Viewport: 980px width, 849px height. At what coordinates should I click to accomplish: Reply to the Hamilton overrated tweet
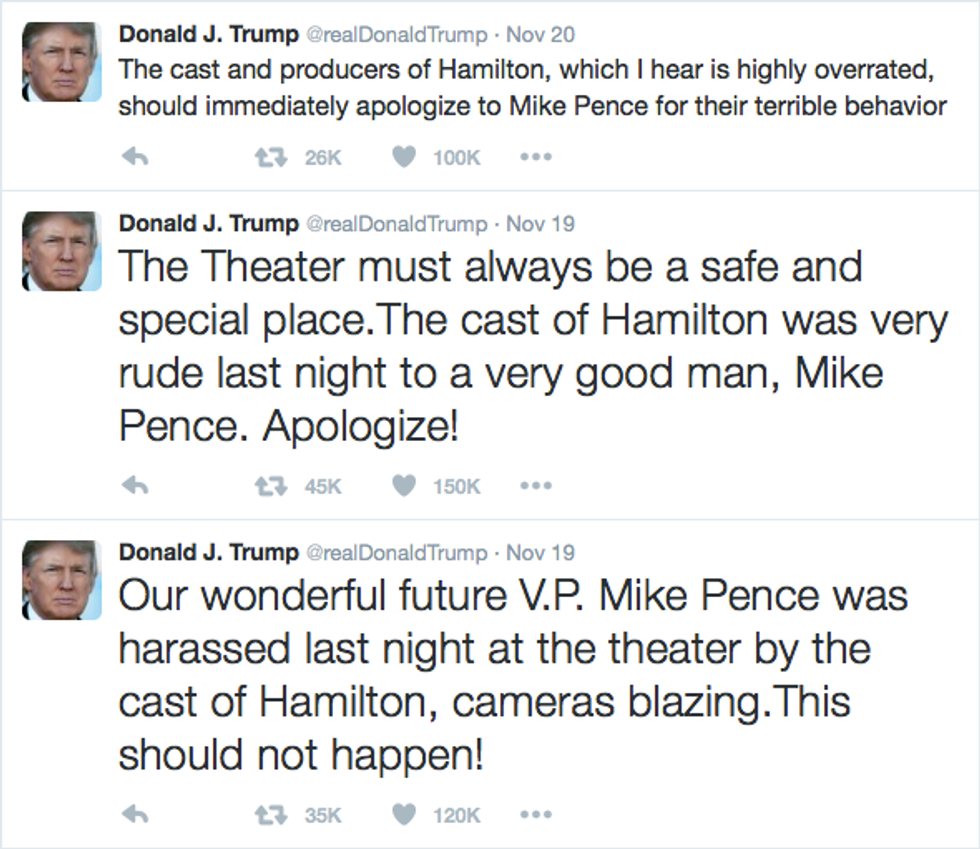tap(135, 157)
